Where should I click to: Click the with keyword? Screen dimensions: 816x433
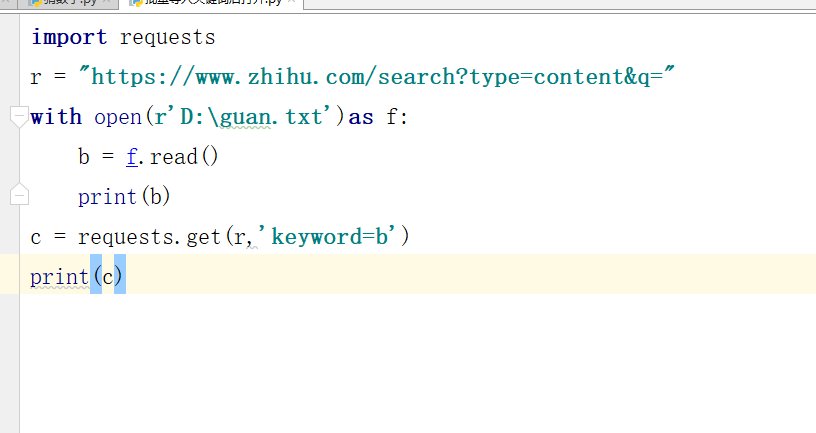click(x=56, y=117)
